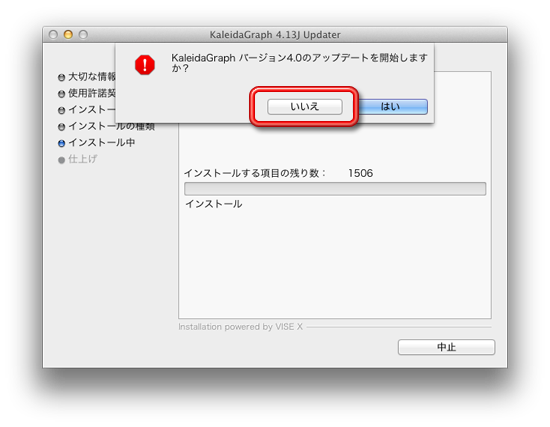Click the bullet beside 大切な情報

(x=61, y=77)
